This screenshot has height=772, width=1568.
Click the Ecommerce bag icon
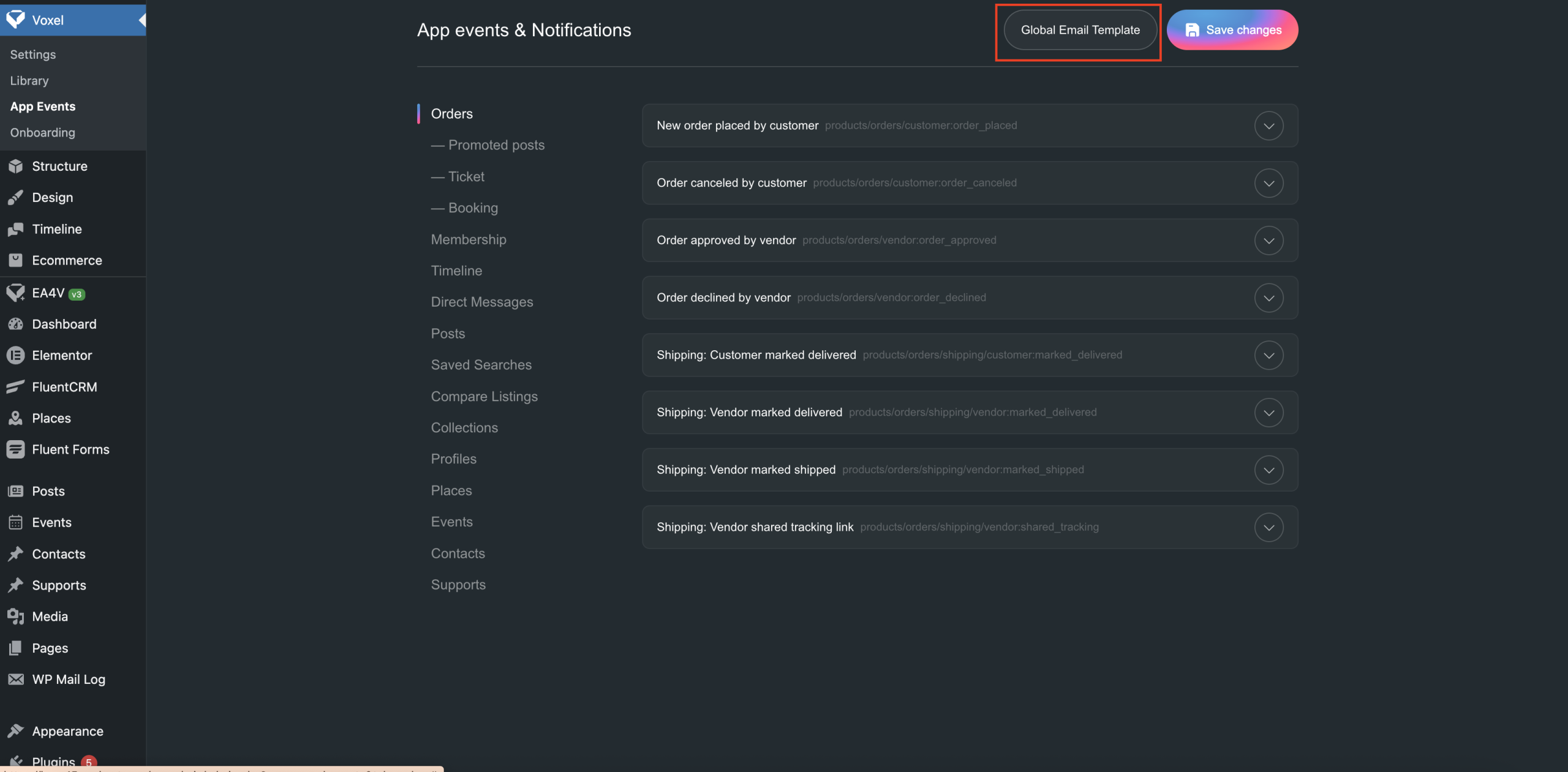click(x=15, y=260)
